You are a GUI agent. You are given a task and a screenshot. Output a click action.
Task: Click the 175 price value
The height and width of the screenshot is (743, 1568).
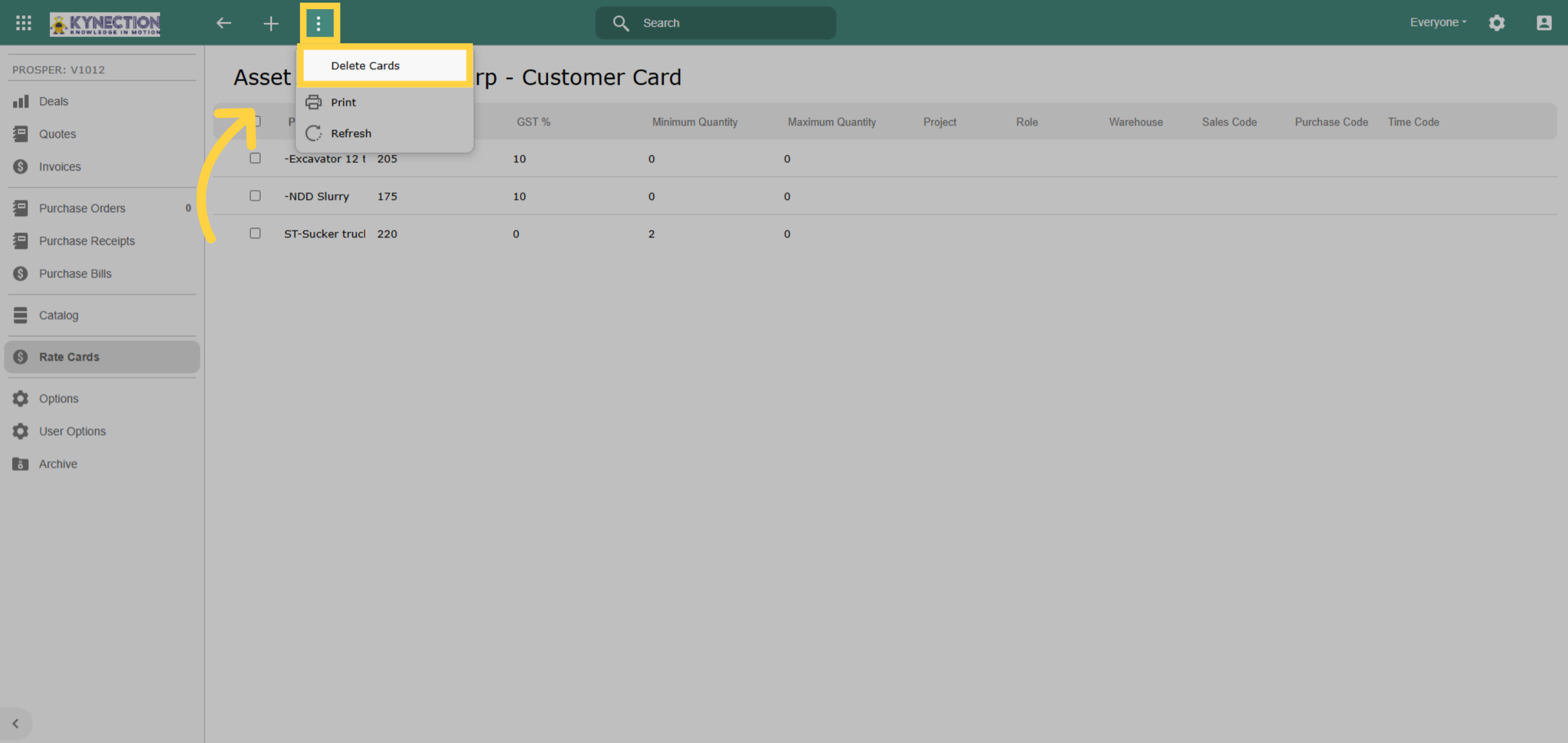coord(387,197)
